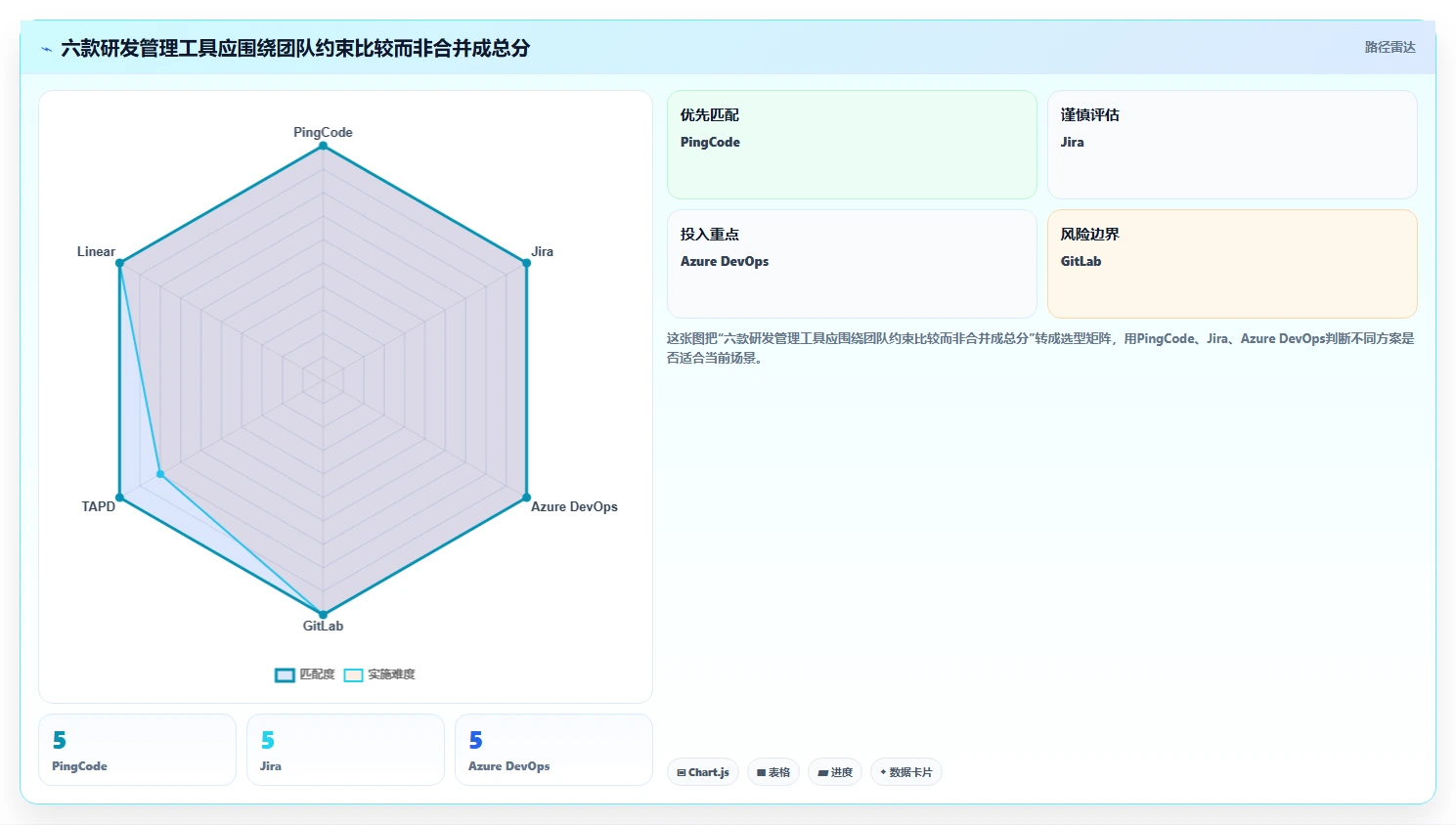Click the Jira data point on radar
1456x825 pixels.
[526, 263]
